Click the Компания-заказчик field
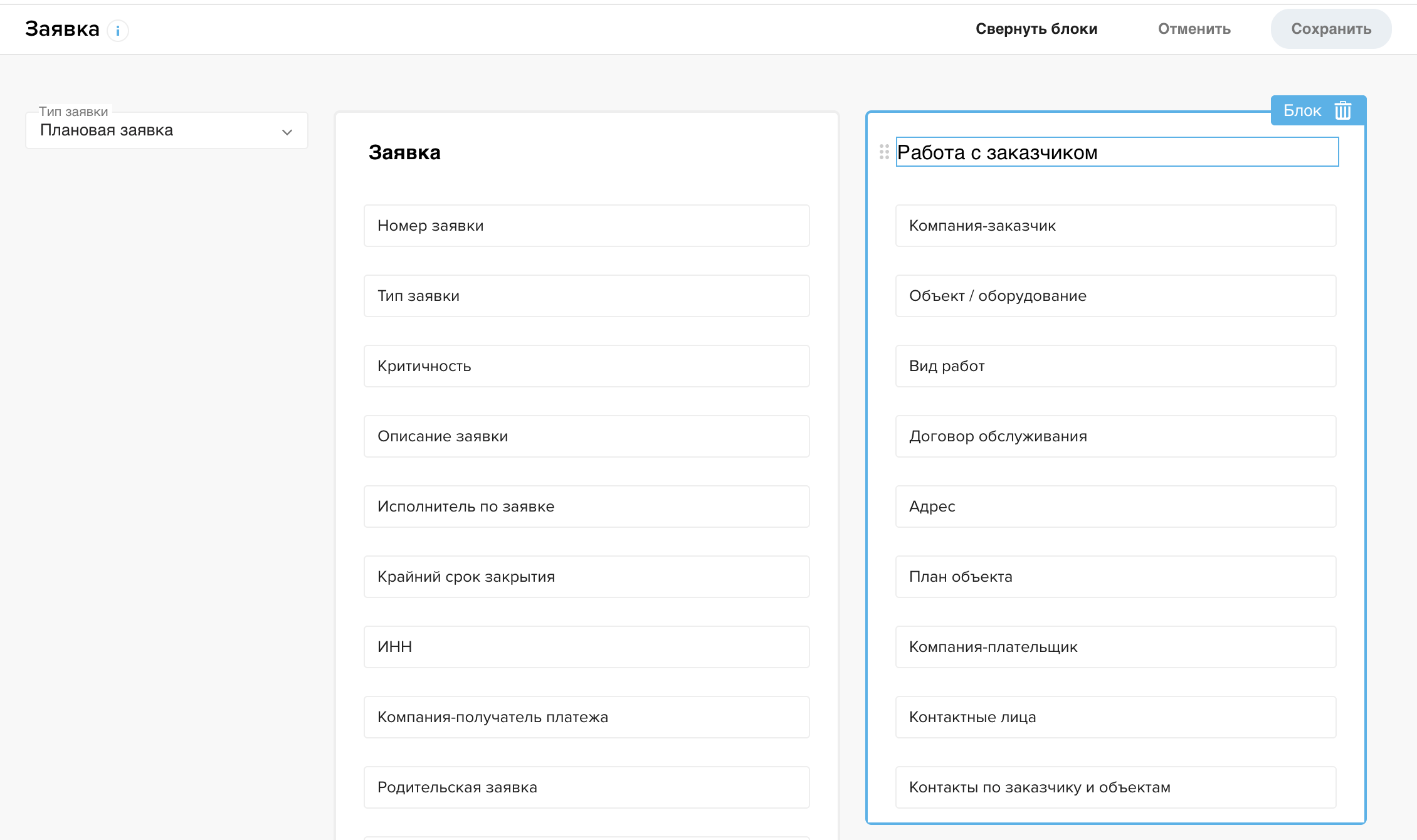 pos(1115,226)
